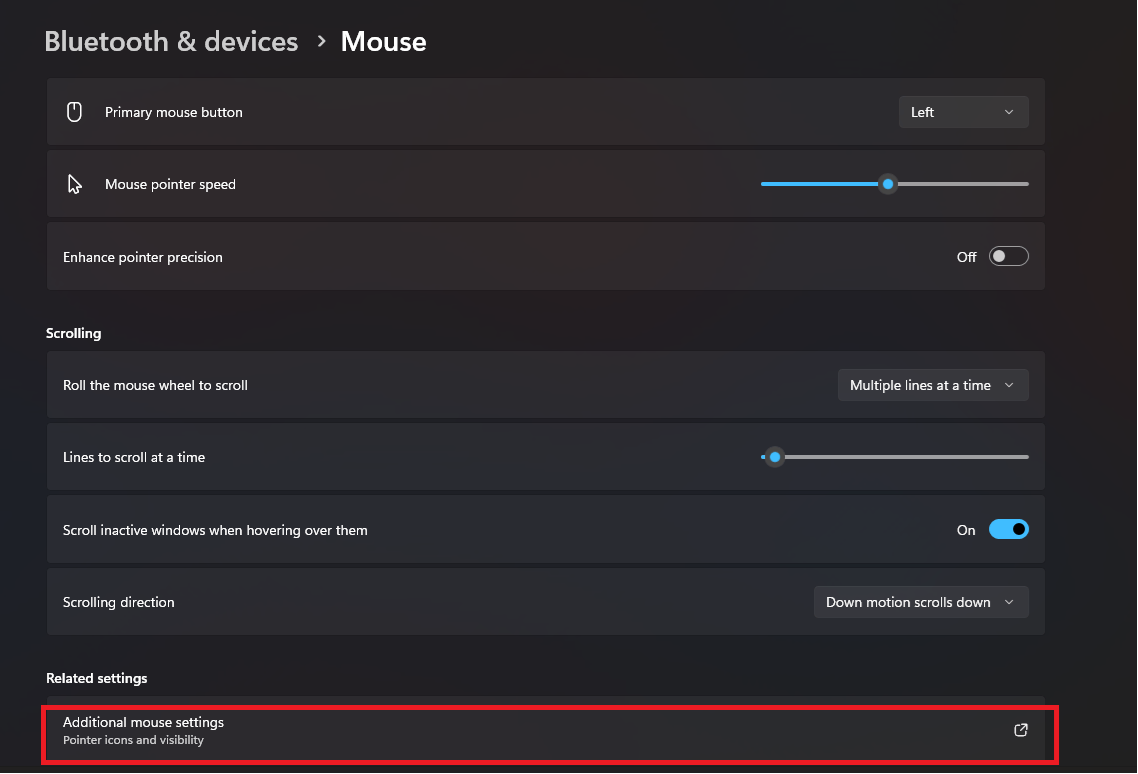Click the 'Lines to scroll at a time' label
1138x774 pixels.
[x=133, y=456]
